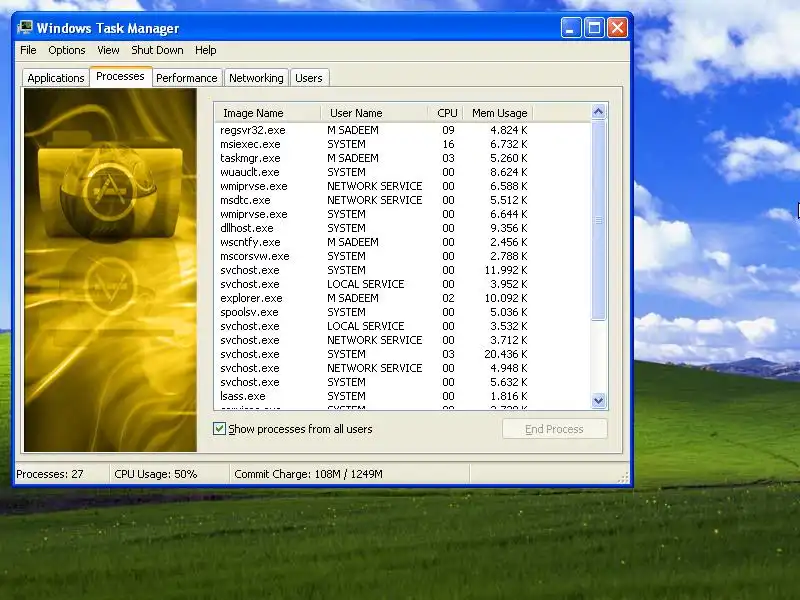Image resolution: width=800 pixels, height=600 pixels.
Task: Click the yellow App Store artwork panel
Action: tap(110, 270)
